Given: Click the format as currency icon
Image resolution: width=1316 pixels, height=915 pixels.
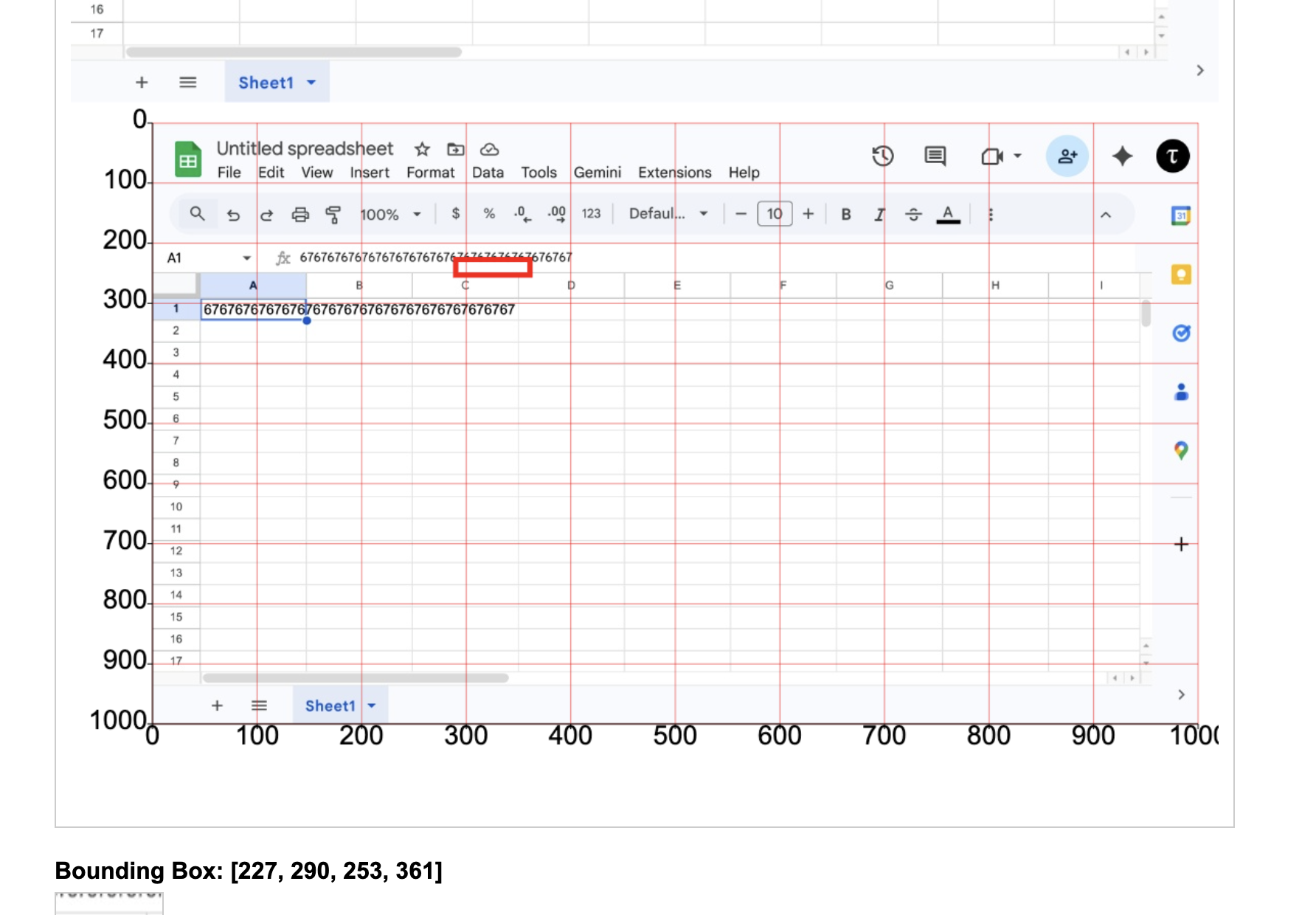Looking at the screenshot, I should coord(455,214).
